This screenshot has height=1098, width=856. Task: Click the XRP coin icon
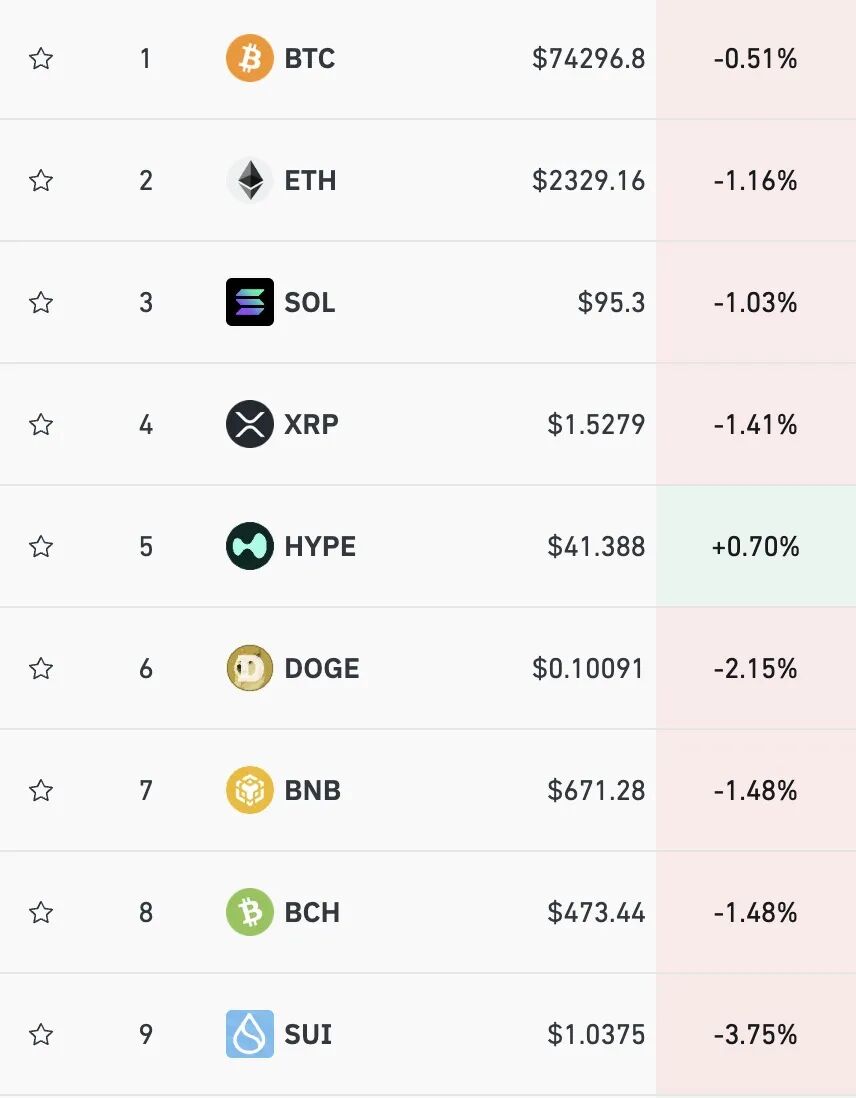tap(250, 424)
